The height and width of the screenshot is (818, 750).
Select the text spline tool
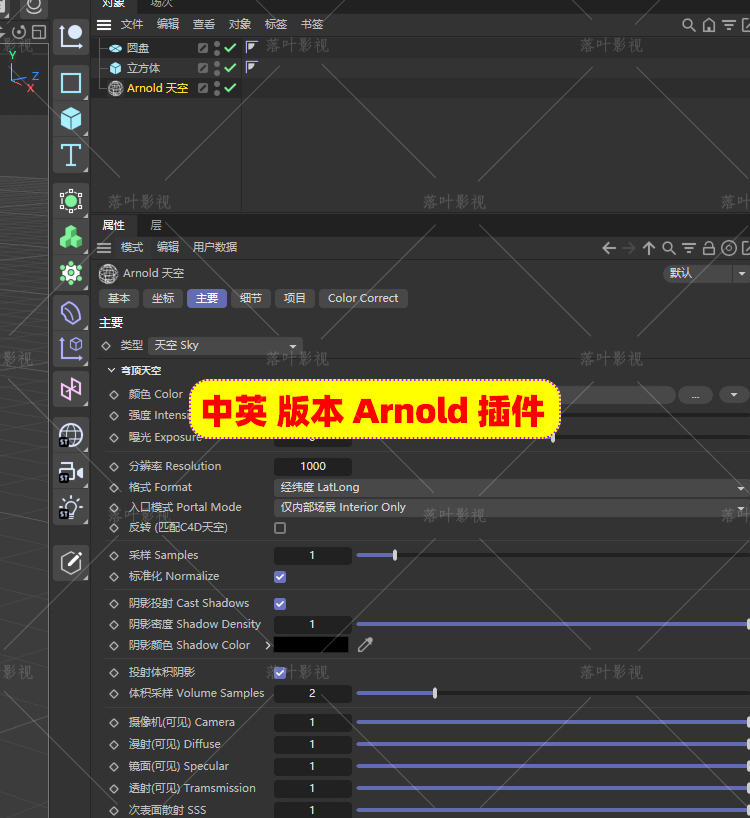point(71,155)
